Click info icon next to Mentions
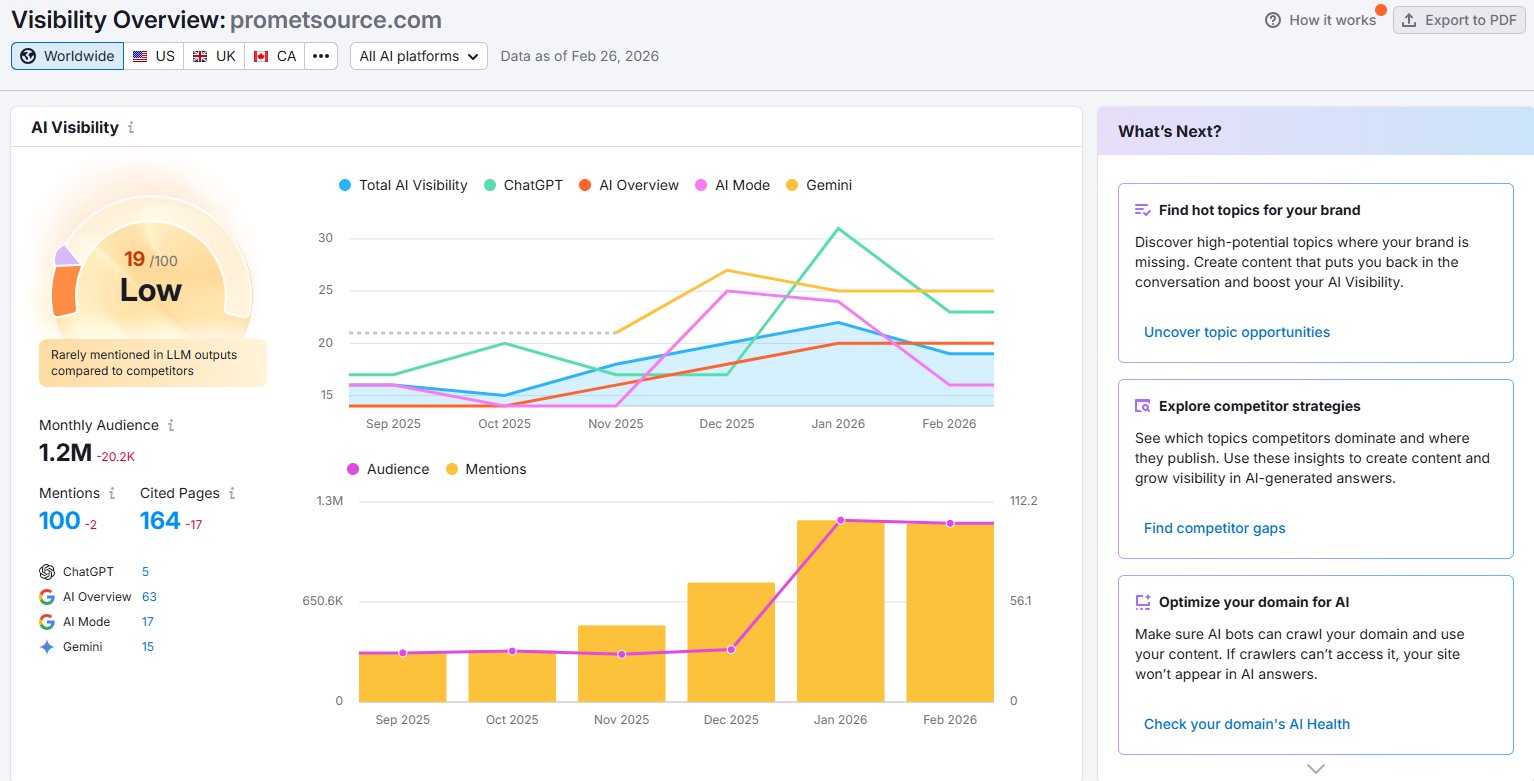 [x=112, y=493]
